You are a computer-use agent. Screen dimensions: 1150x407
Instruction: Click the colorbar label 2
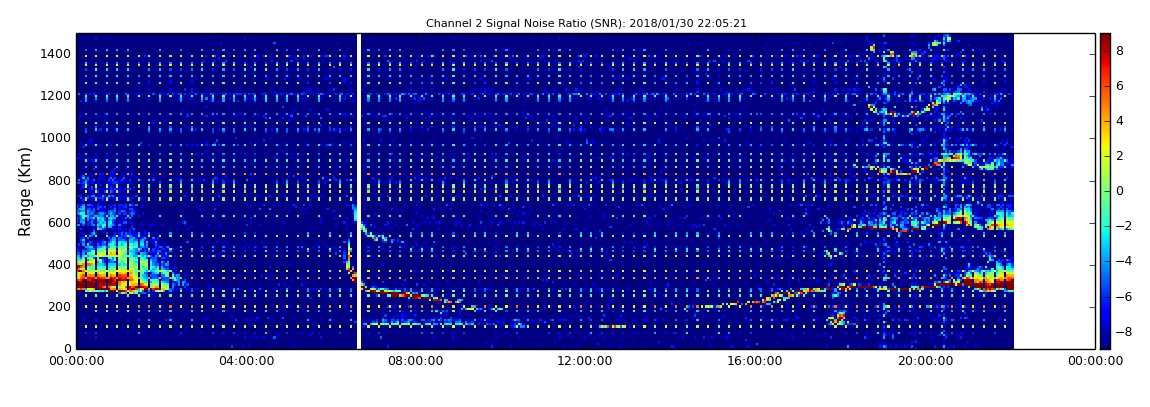coord(1120,155)
